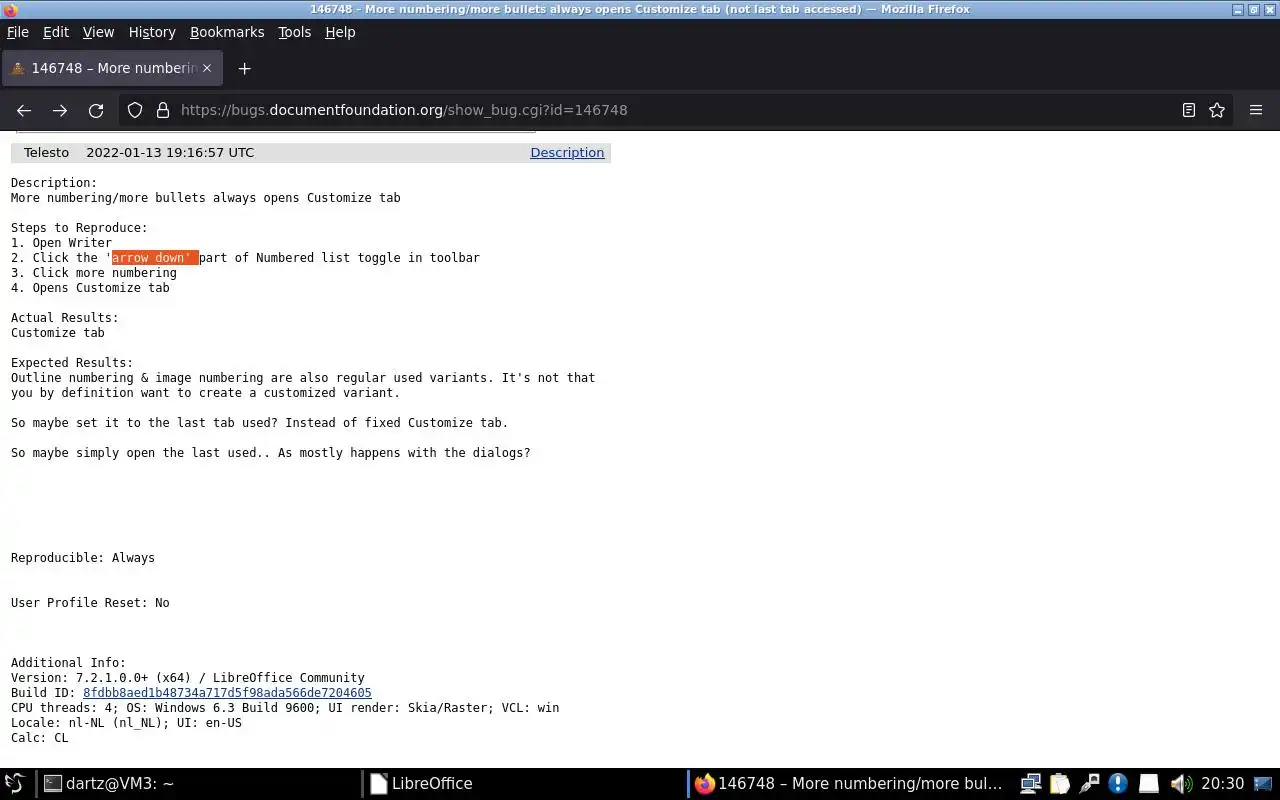Click the 'Steps to Reproduce:' heading
This screenshot has height=800, width=1280.
click(x=79, y=228)
